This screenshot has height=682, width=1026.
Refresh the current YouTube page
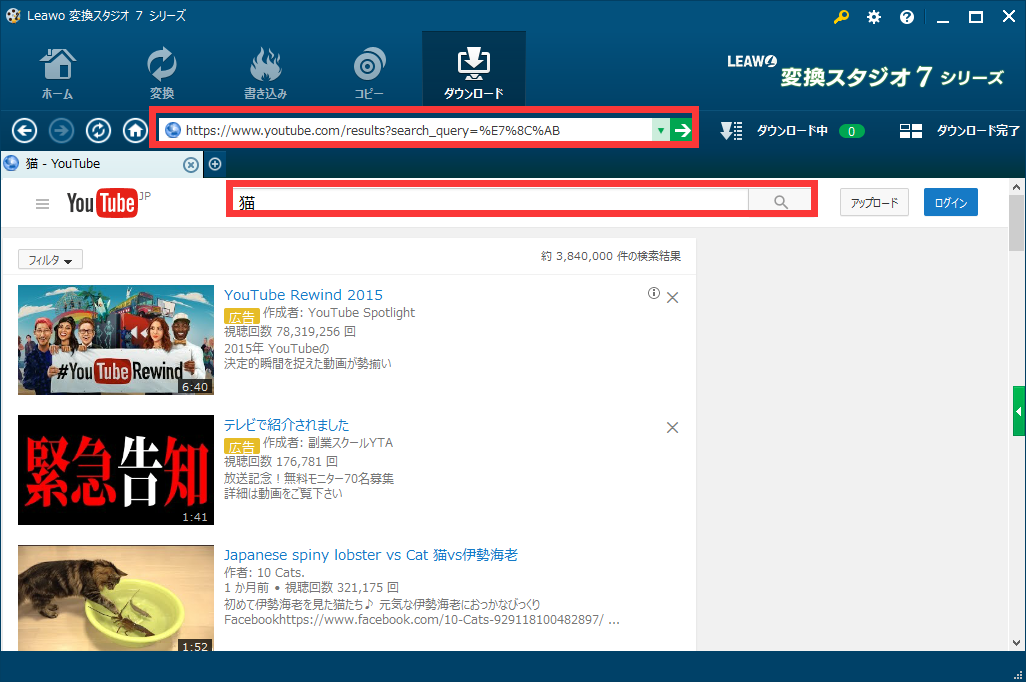[x=98, y=130]
